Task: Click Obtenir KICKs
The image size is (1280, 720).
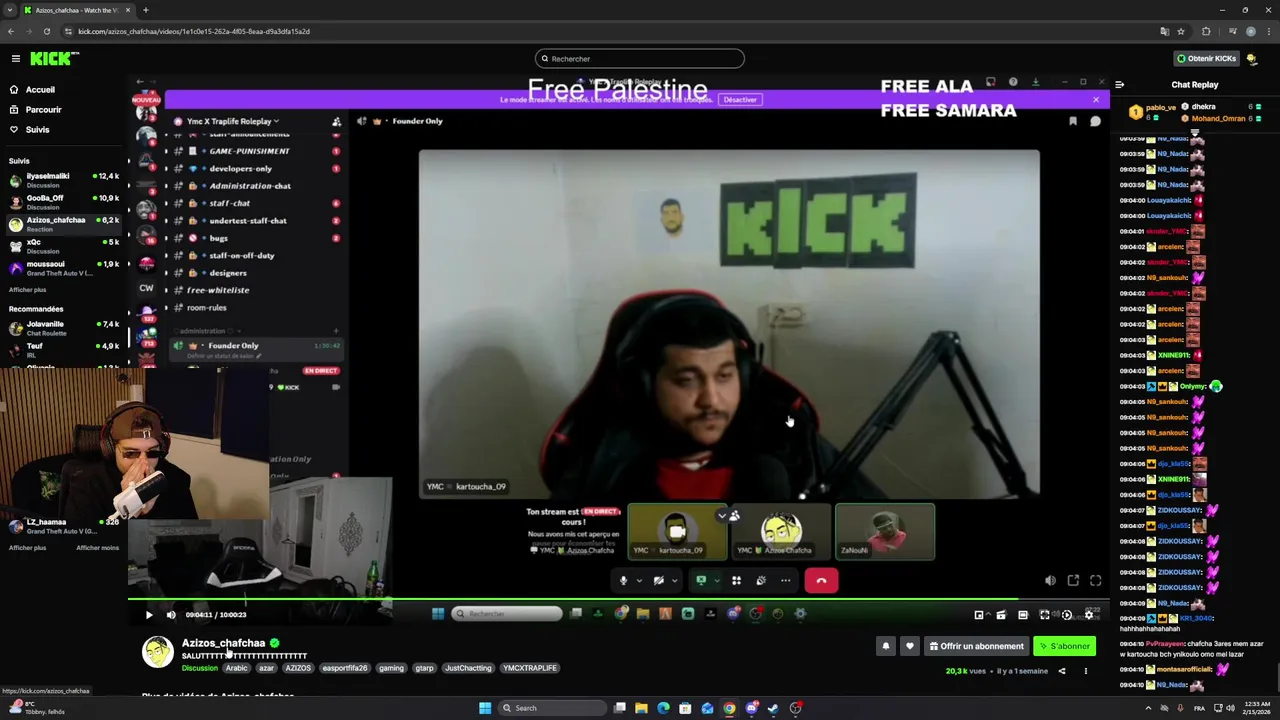Action: pos(1206,59)
